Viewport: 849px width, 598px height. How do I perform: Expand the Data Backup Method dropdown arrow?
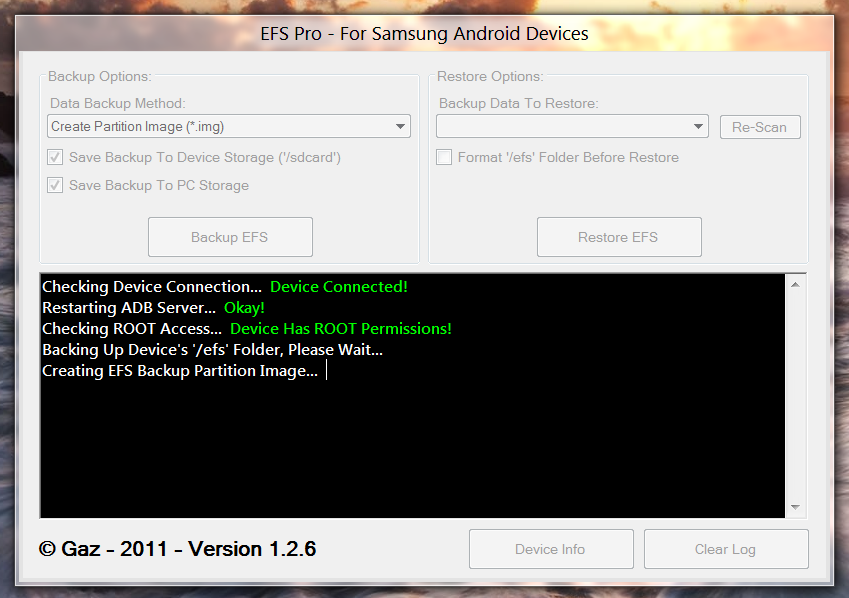click(400, 127)
